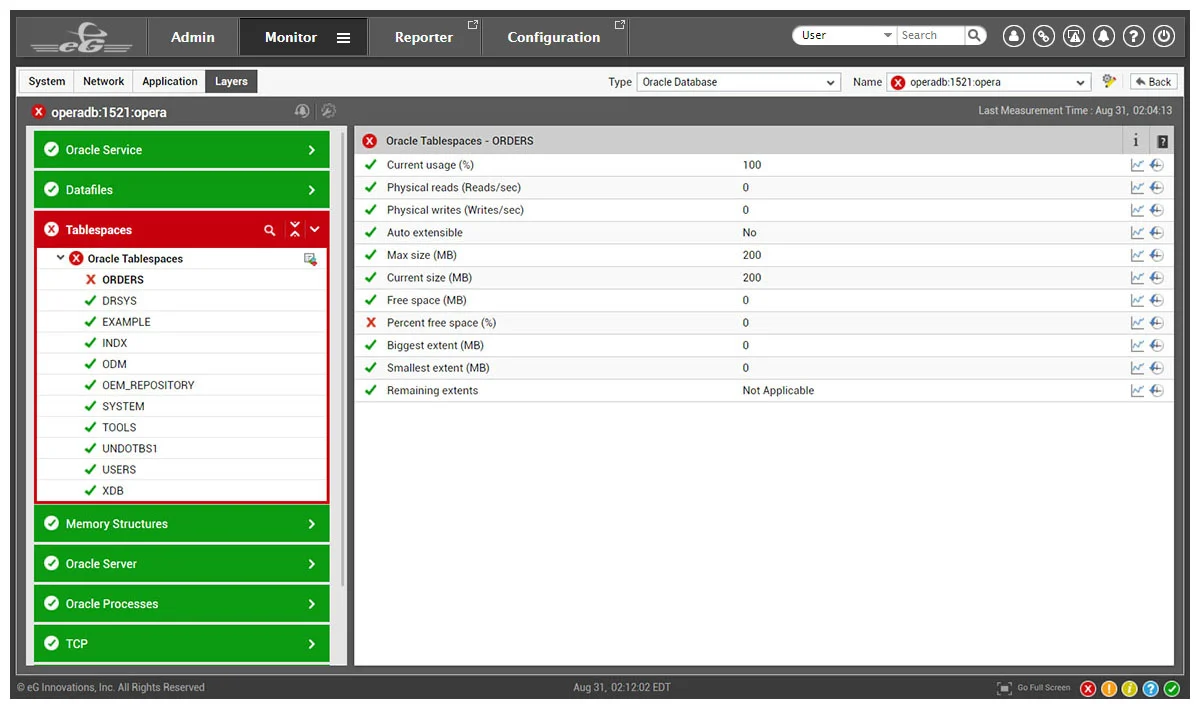Click Go Full Screen
Image resolution: width=1200 pixels, height=709 pixels.
pyautogui.click(x=1035, y=688)
